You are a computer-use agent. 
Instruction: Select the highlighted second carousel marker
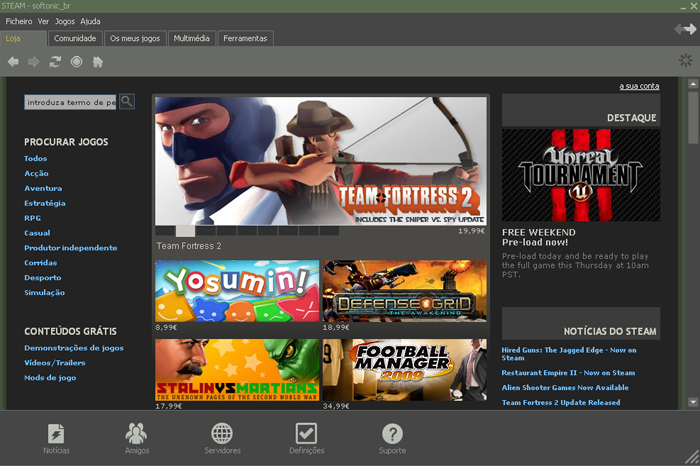185,231
